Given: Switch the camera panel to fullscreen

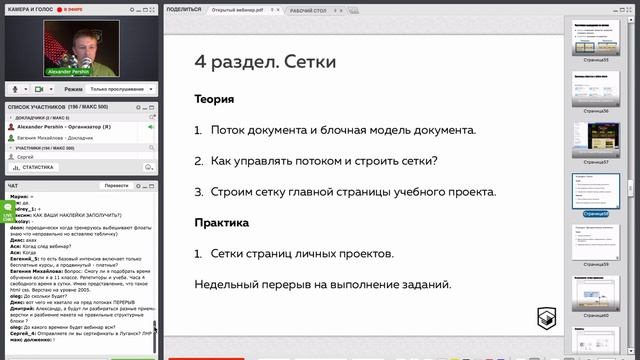Looking at the screenshot, I should (152, 9).
